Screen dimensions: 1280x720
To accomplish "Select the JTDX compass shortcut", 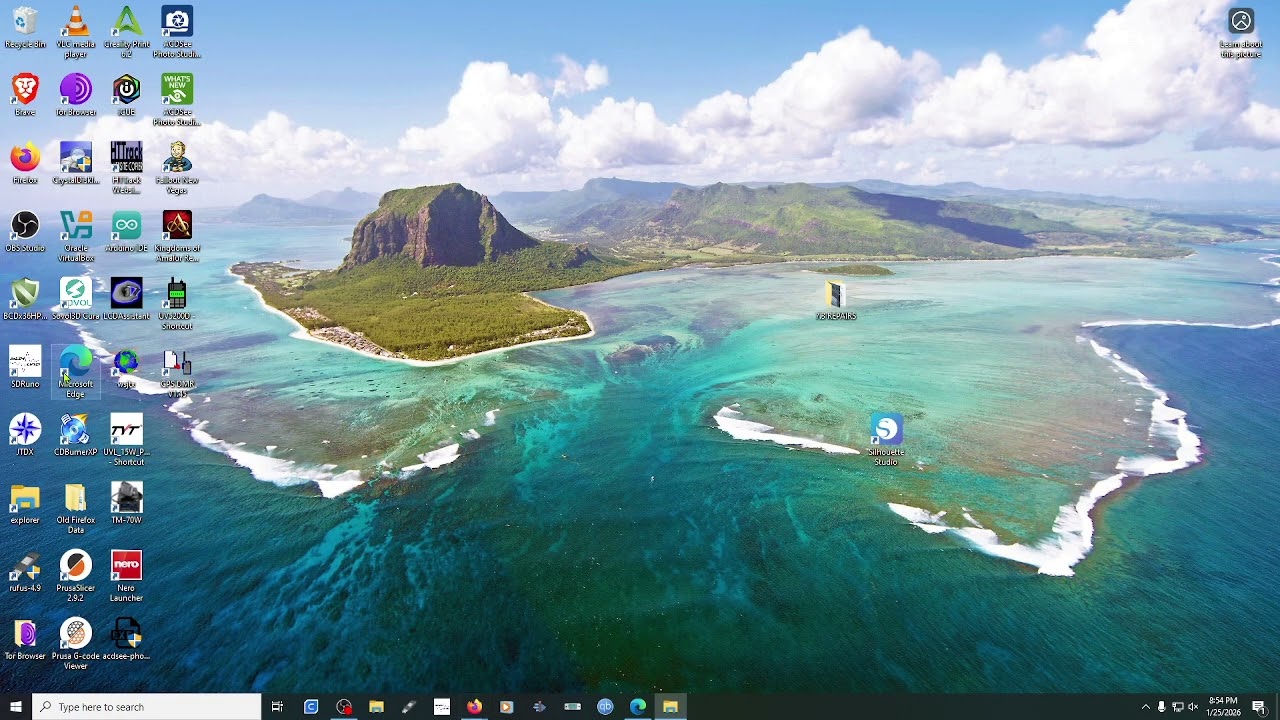I will pos(25,435).
